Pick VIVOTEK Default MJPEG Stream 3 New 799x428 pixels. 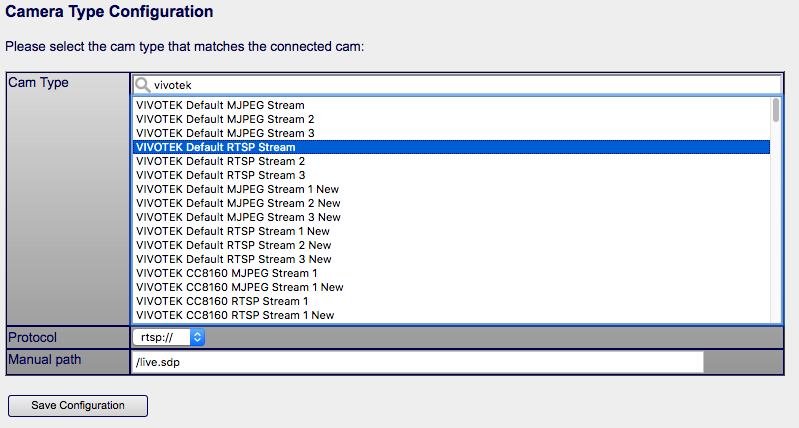point(451,217)
